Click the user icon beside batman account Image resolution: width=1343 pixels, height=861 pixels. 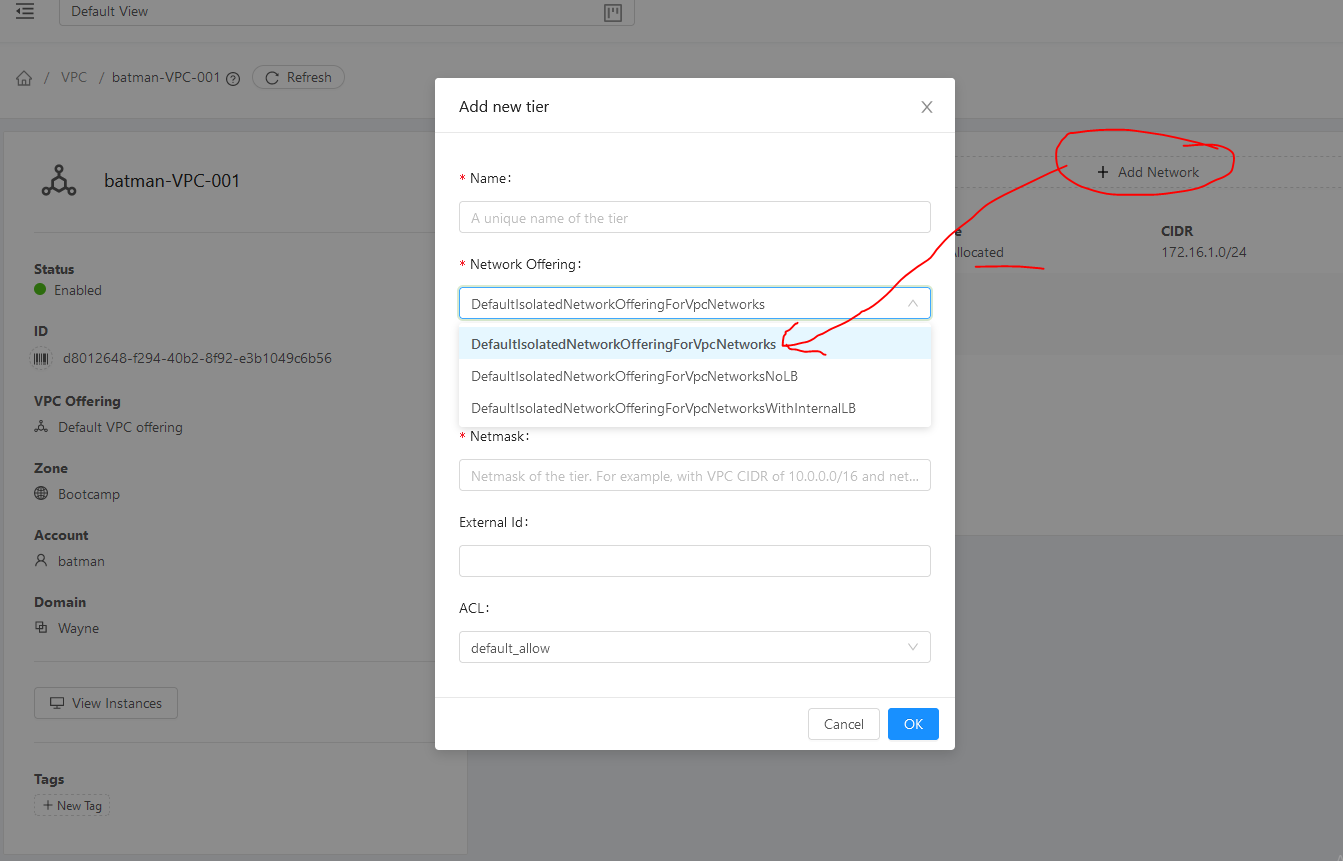(x=41, y=560)
